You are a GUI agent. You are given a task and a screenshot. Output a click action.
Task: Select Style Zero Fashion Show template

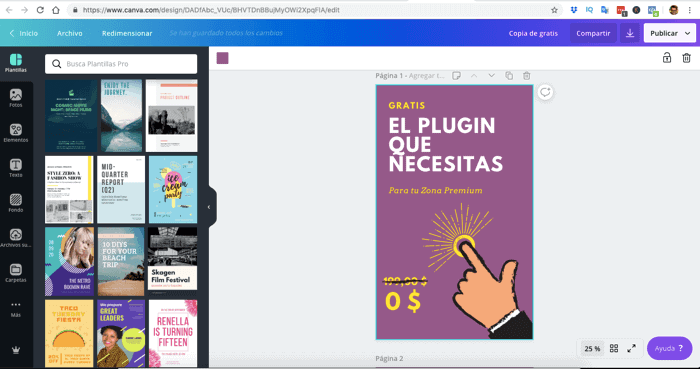(x=69, y=189)
